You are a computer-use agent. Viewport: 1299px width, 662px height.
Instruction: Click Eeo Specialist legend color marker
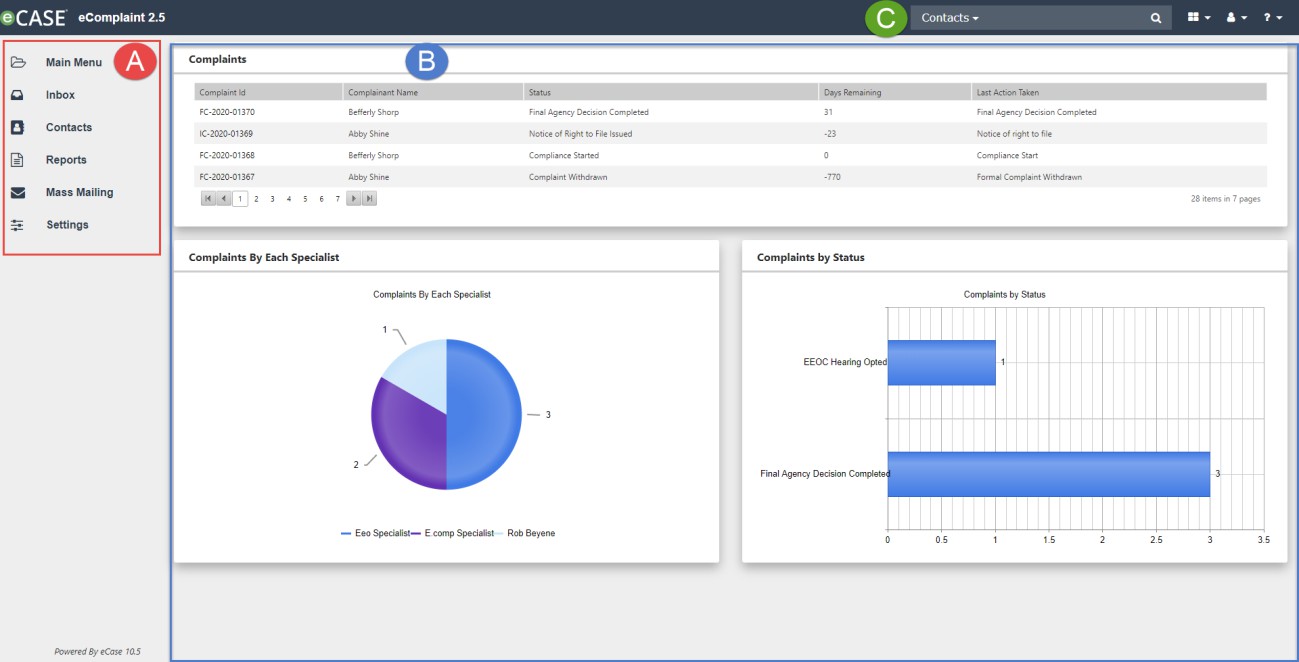point(346,534)
